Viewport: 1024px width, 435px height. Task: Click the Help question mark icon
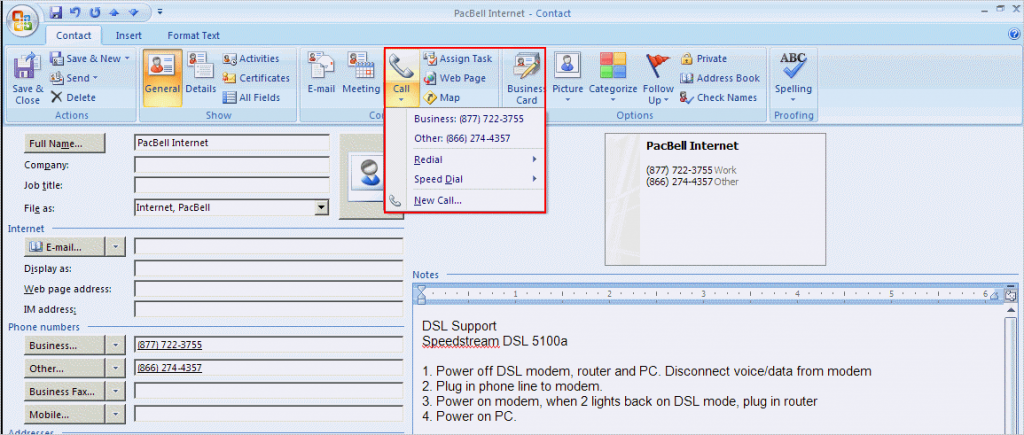point(1014,35)
